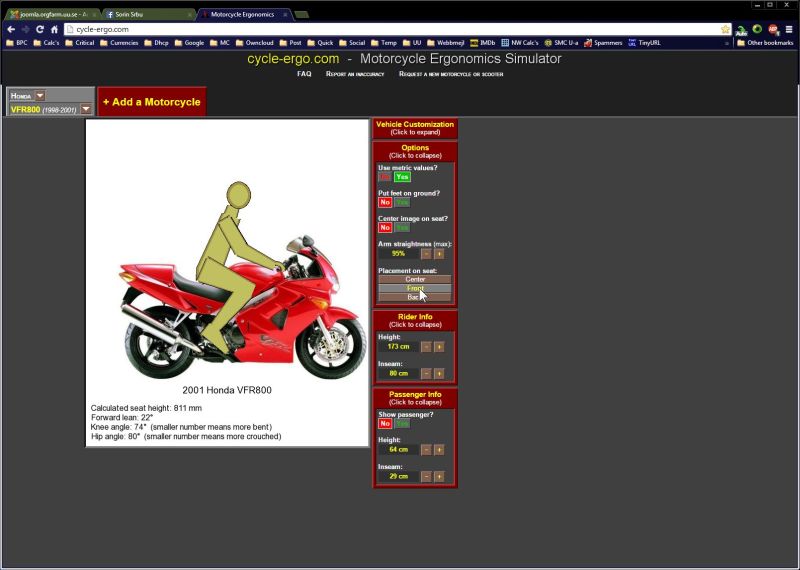Open the FAQ link
Viewport: 800px width, 570px height.
coord(304,74)
